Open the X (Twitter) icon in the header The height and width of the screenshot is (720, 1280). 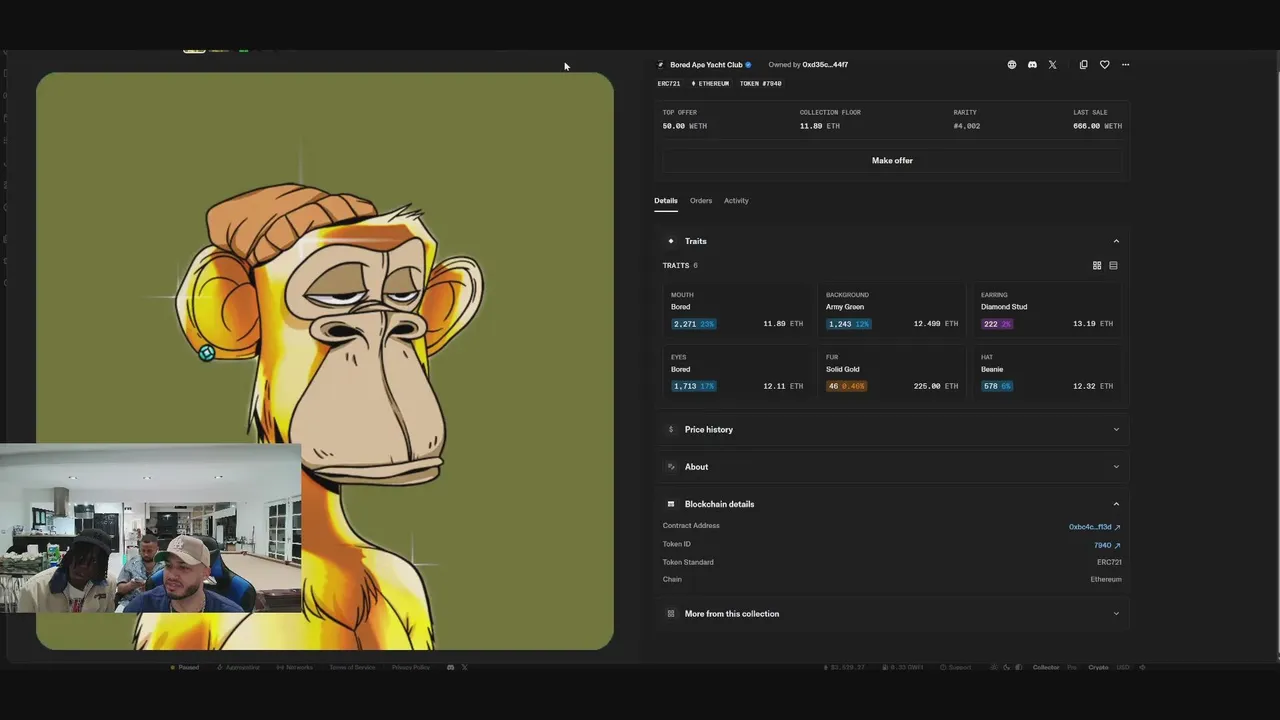1052,65
